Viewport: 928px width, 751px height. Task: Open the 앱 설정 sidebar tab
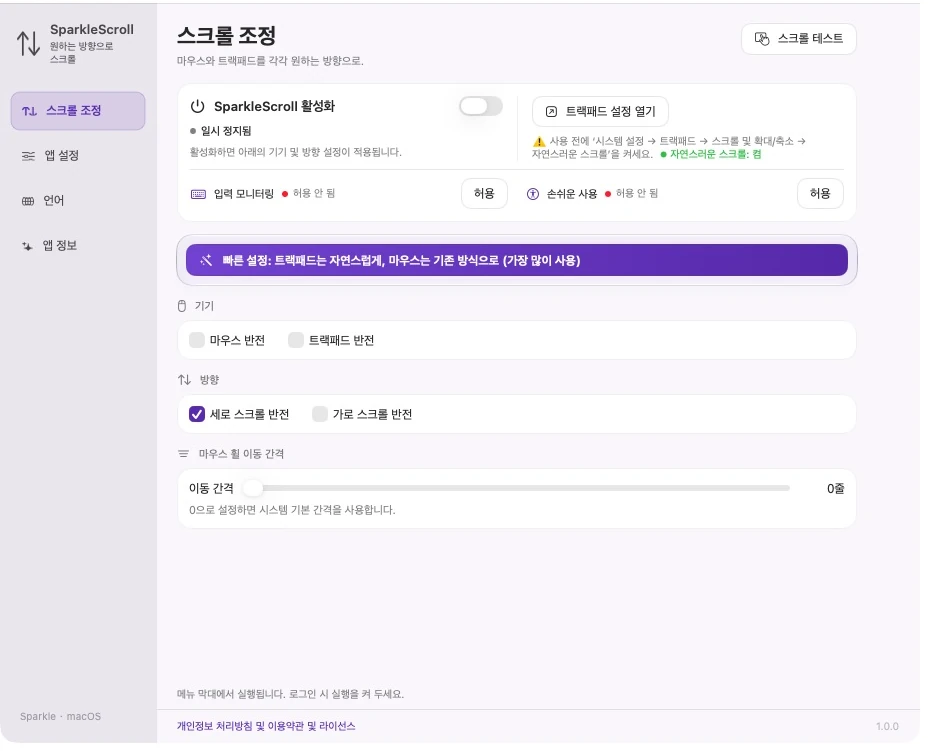coord(78,156)
